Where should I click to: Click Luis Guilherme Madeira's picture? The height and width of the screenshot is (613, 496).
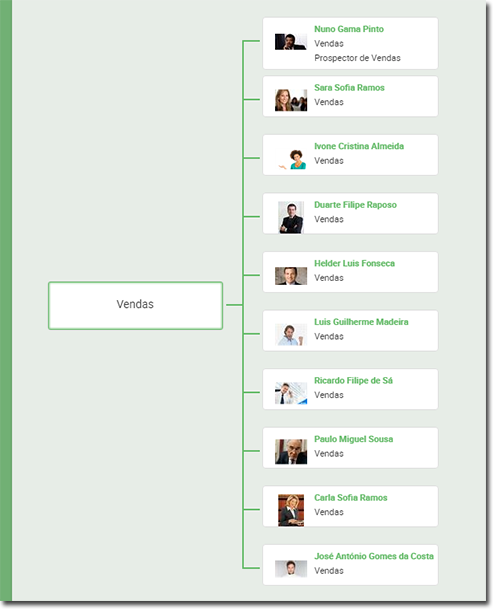coord(291,335)
